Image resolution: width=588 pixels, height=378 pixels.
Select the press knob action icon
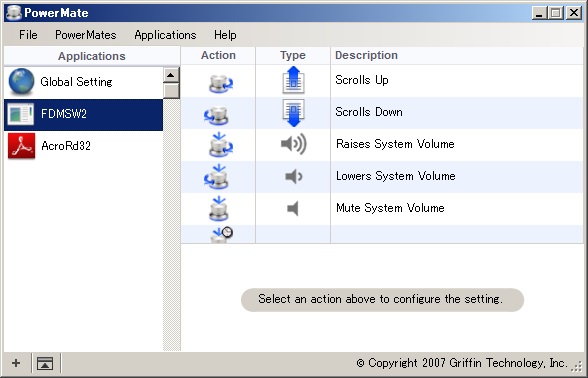(218, 209)
